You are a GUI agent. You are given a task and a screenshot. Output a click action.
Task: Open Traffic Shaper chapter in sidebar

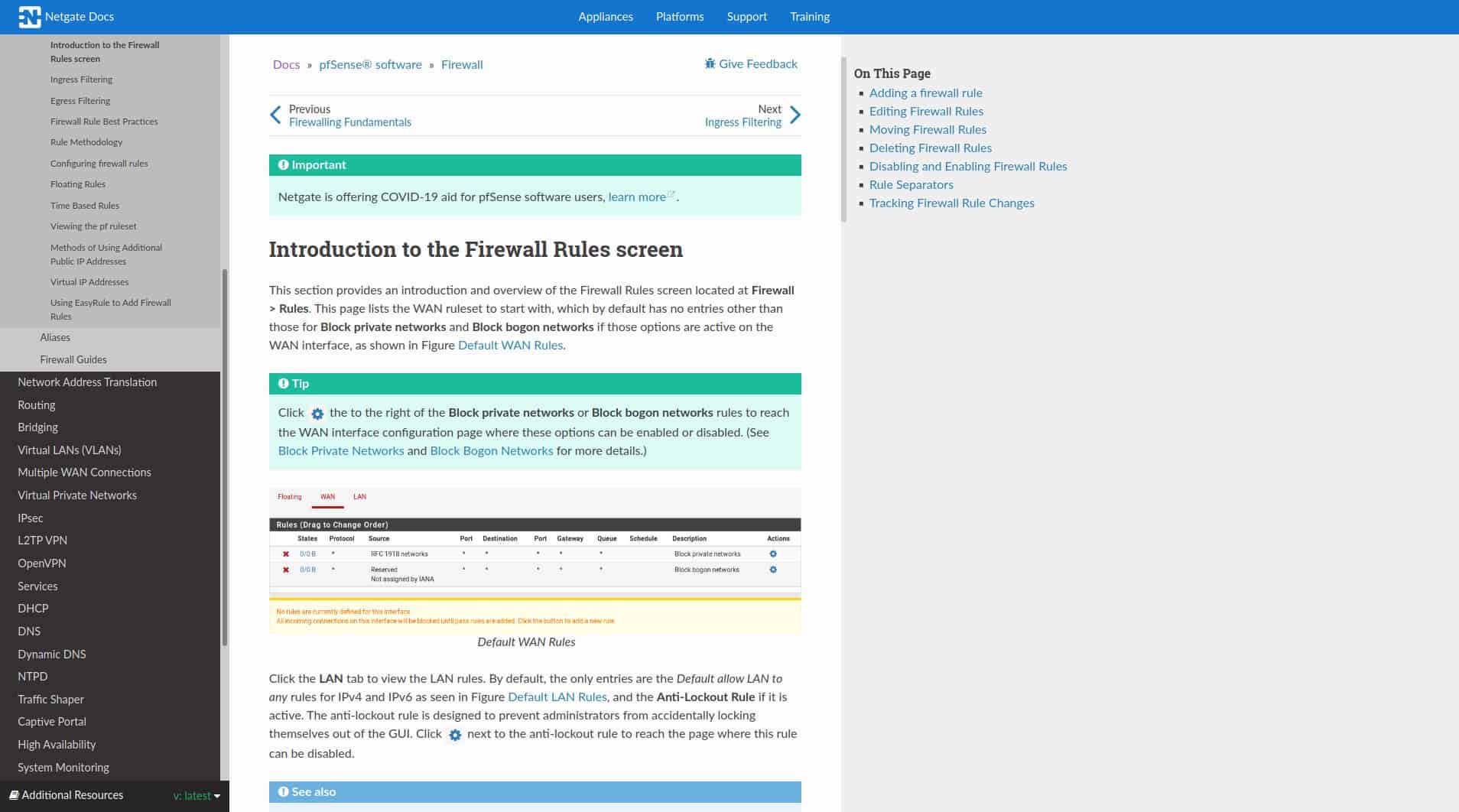[50, 700]
